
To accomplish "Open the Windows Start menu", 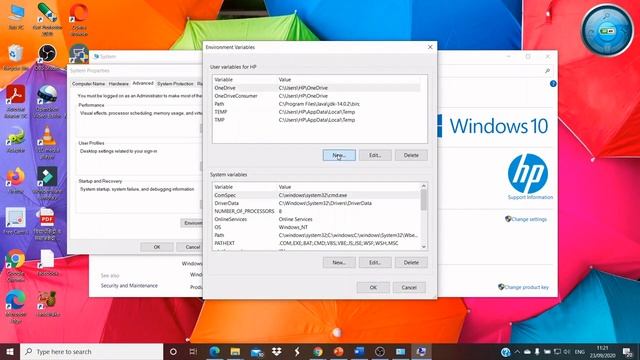I will [x=10, y=351].
